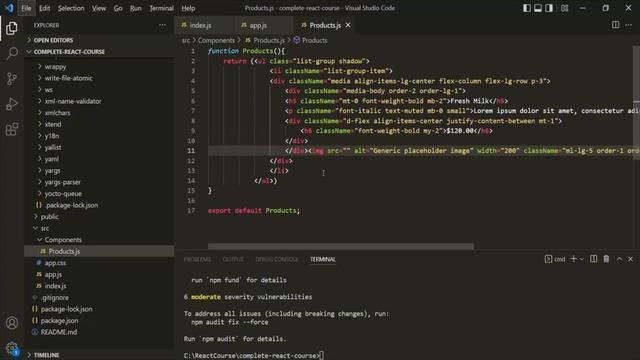Viewport: 640px width, 360px height.
Task: Open the Extensions view
Action: 12,129
